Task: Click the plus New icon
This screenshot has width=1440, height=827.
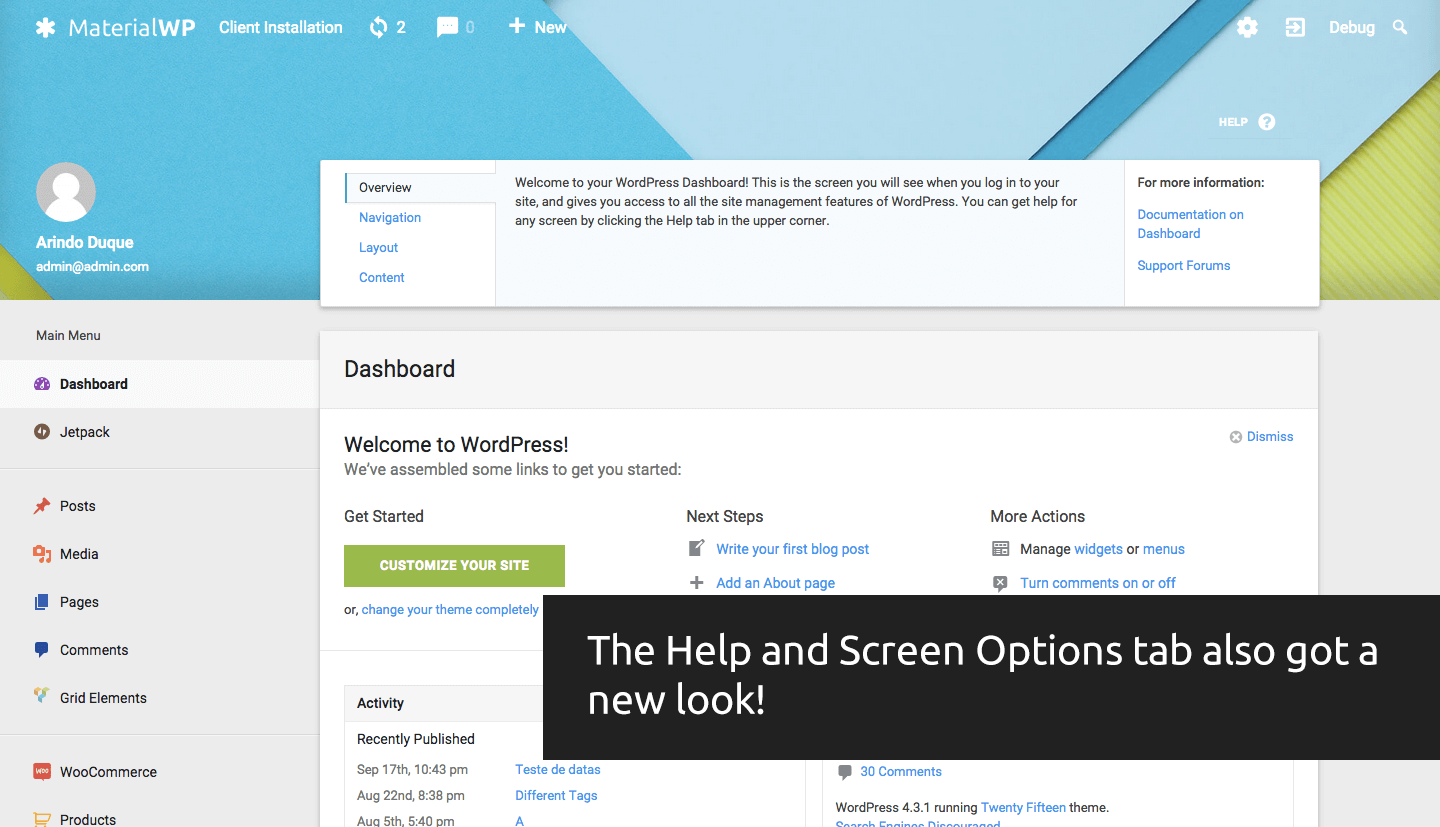Action: click(x=516, y=26)
